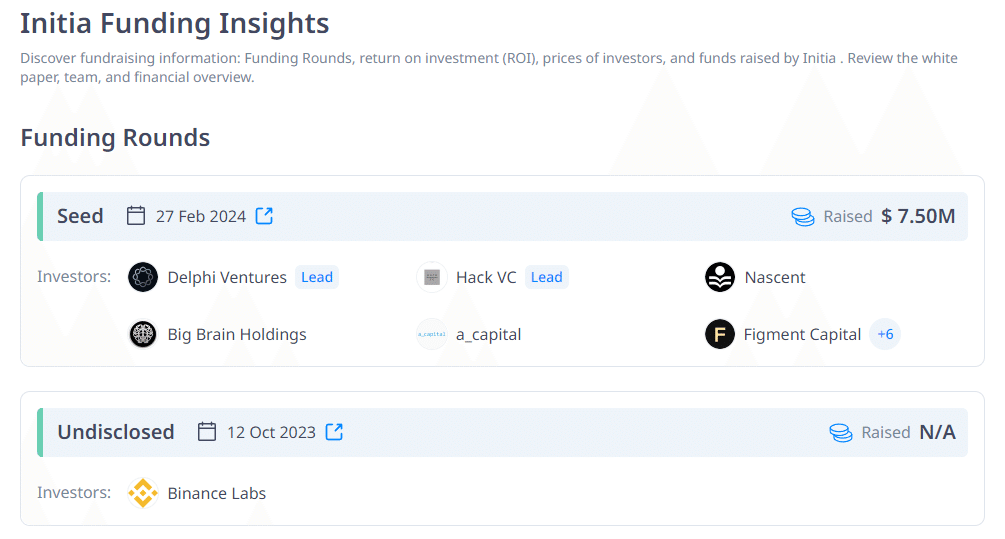Click the Hack VC logo
Screen dimensions: 1005x539
point(432,277)
